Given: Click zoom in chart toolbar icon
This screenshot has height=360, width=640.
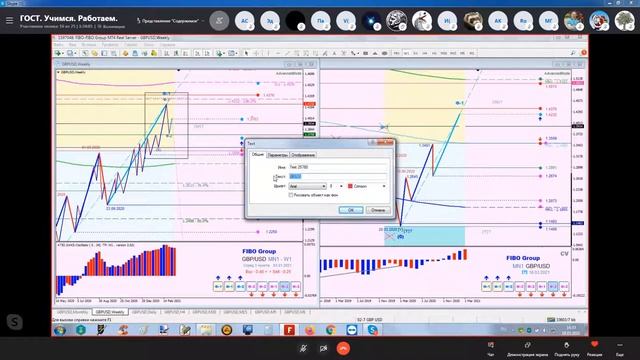Looking at the screenshot, I should 198,53.
